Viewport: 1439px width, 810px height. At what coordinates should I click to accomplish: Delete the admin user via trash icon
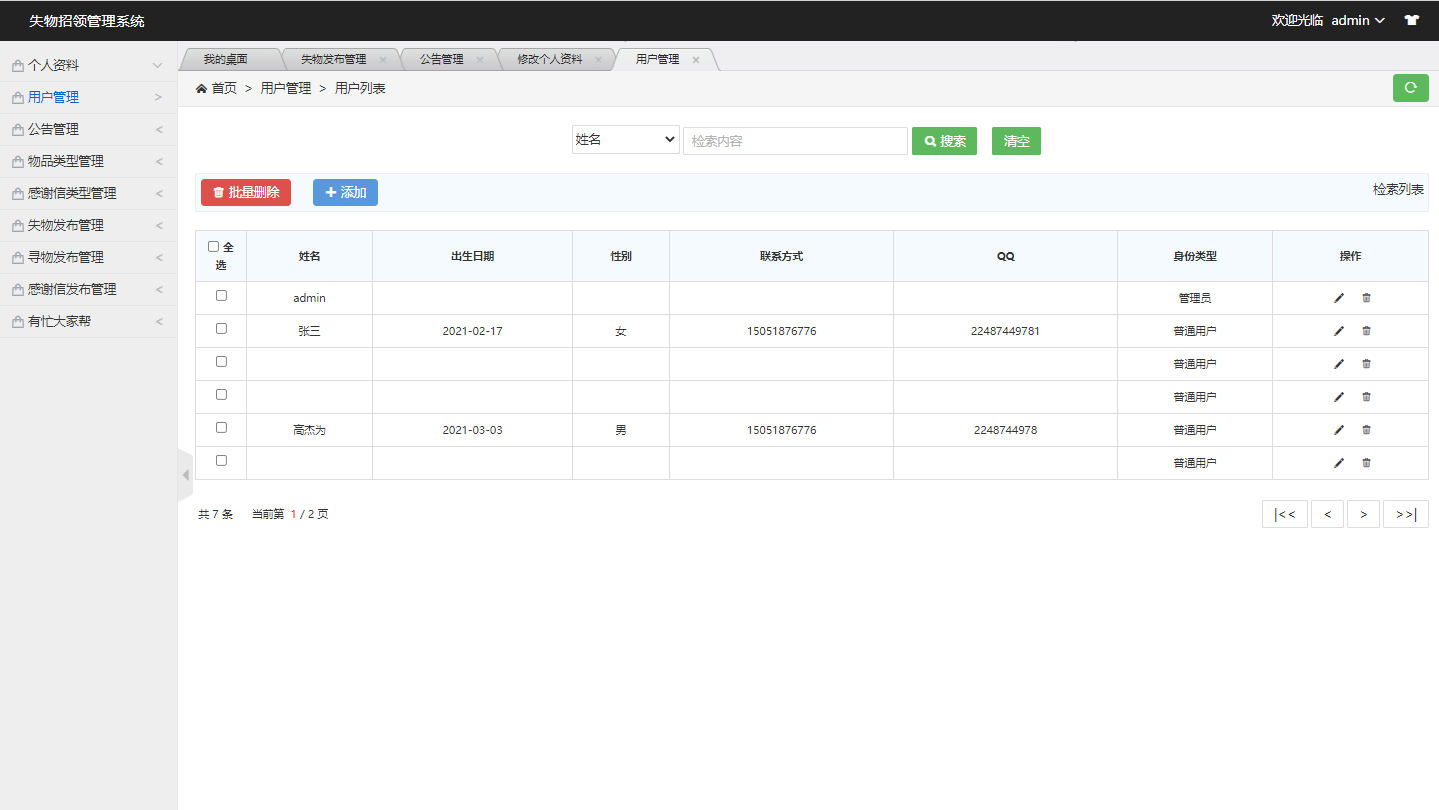(1366, 298)
